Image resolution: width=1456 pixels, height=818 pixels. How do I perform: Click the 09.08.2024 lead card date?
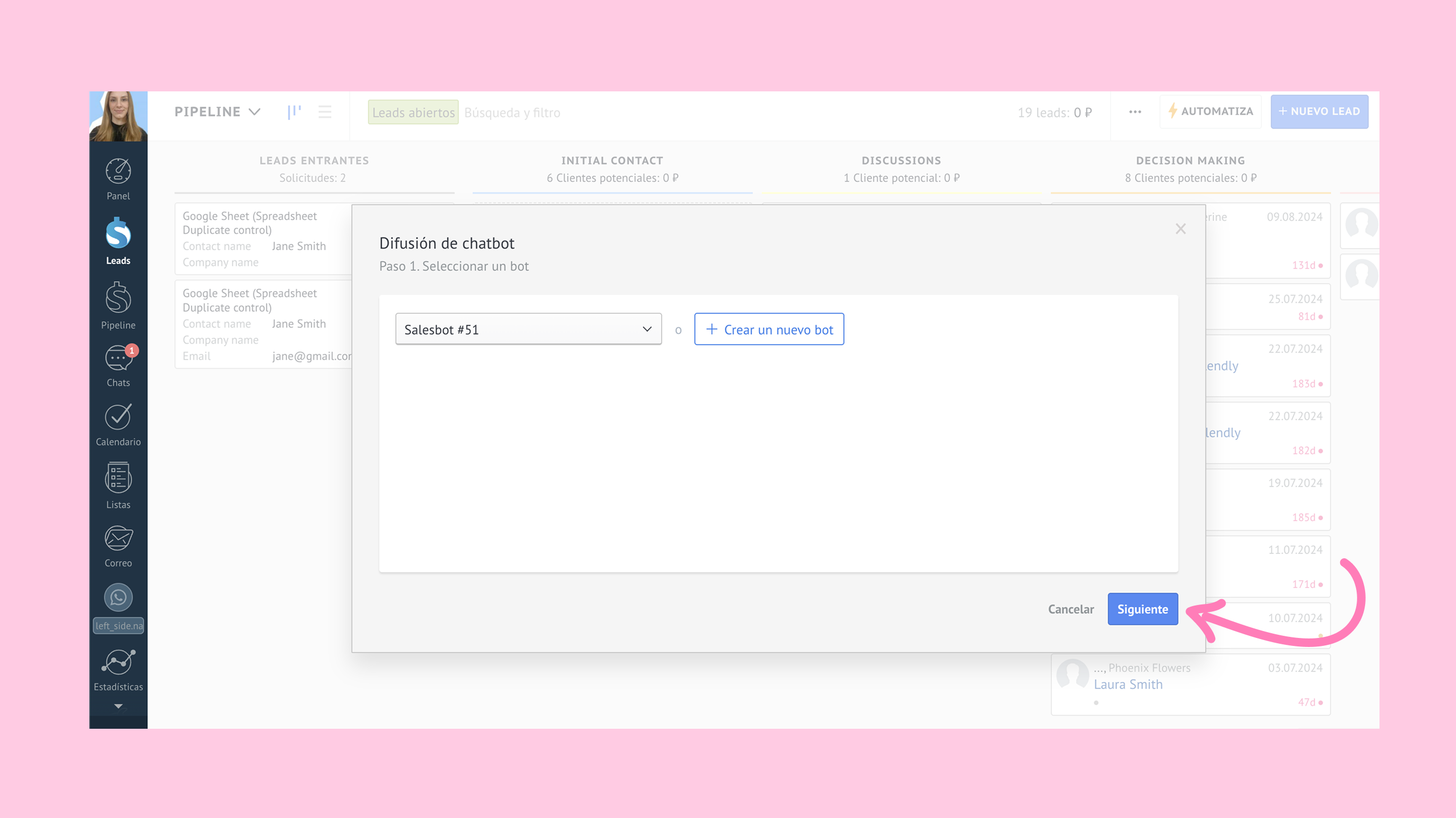1294,217
